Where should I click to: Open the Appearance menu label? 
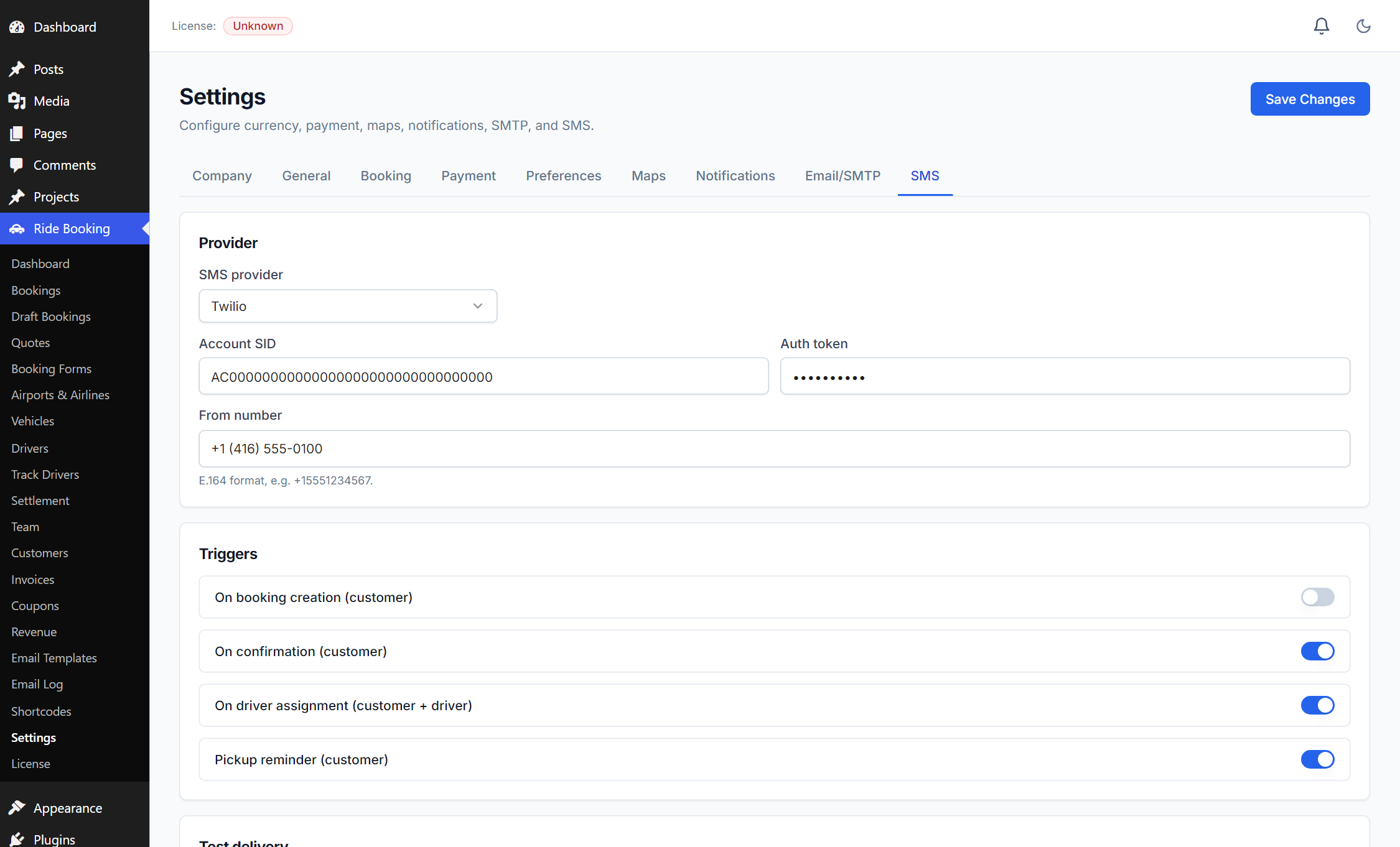(68, 808)
